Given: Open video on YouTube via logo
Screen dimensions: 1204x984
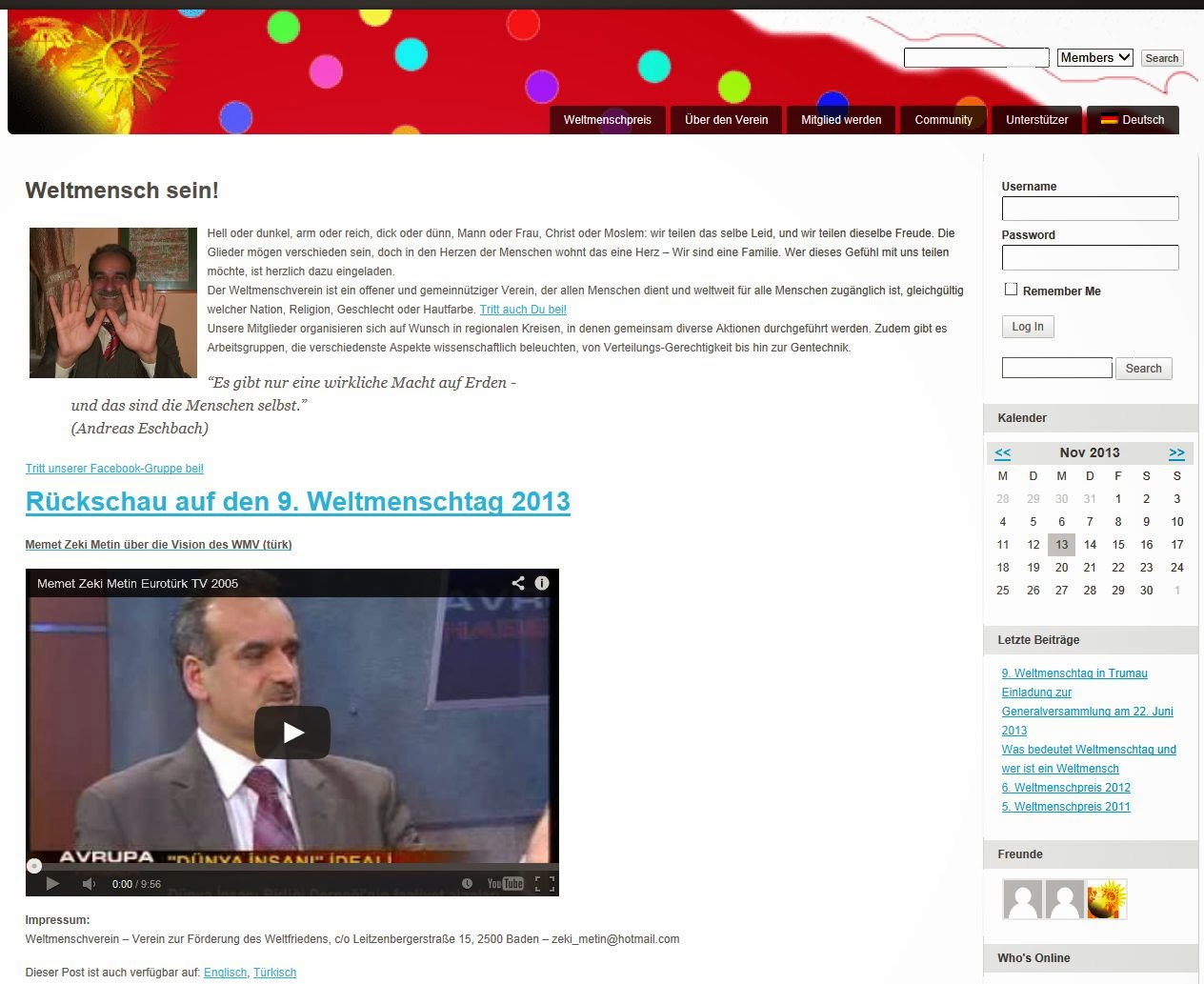Looking at the screenshot, I should click(505, 884).
